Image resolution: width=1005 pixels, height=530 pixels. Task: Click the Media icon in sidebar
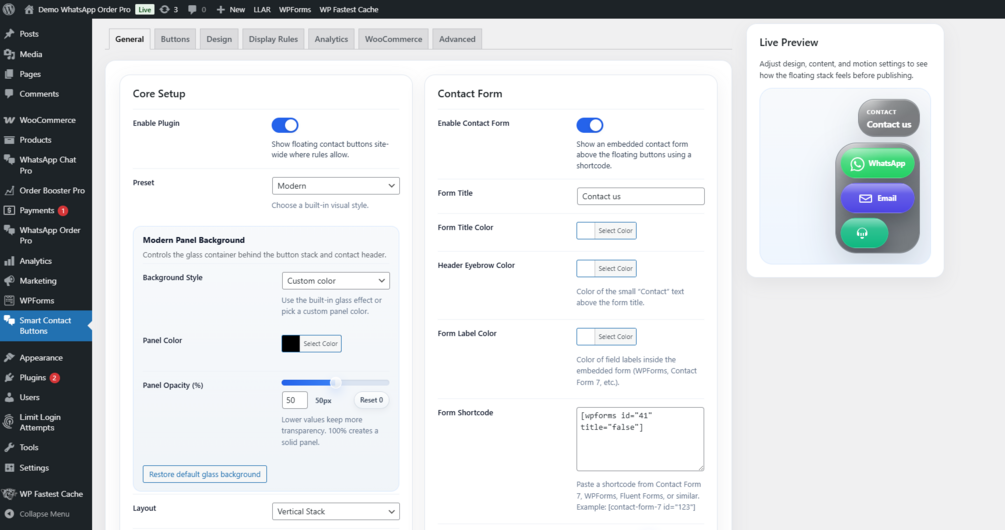(9, 54)
